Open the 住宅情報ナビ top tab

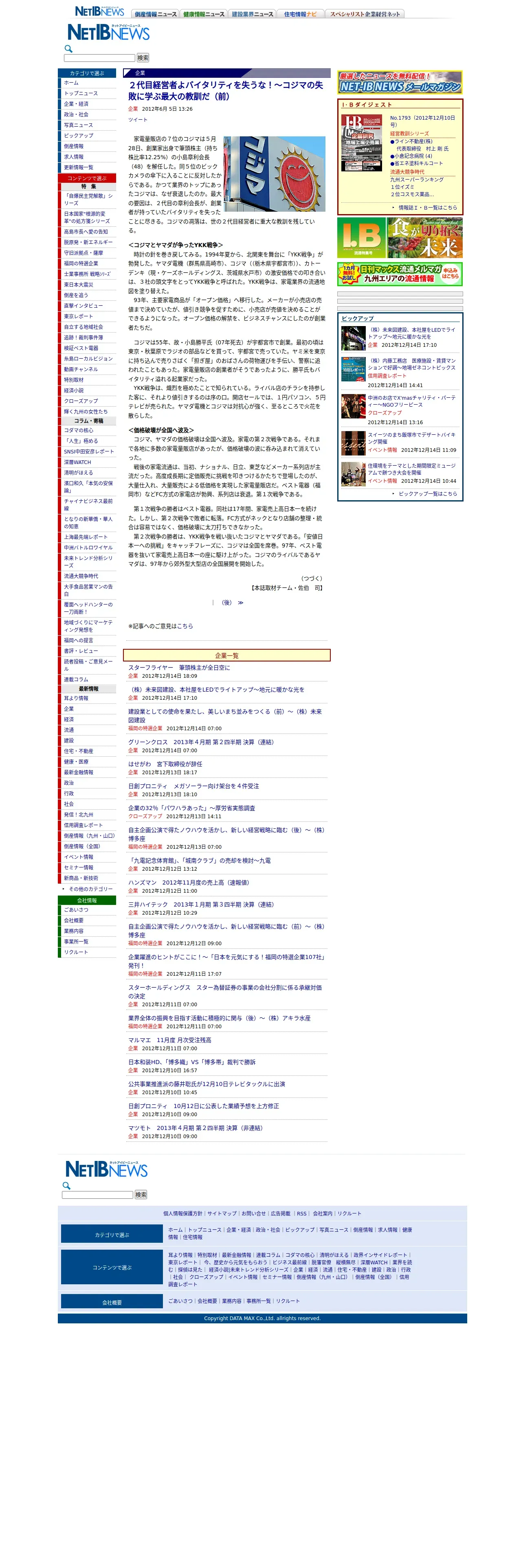(x=300, y=14)
